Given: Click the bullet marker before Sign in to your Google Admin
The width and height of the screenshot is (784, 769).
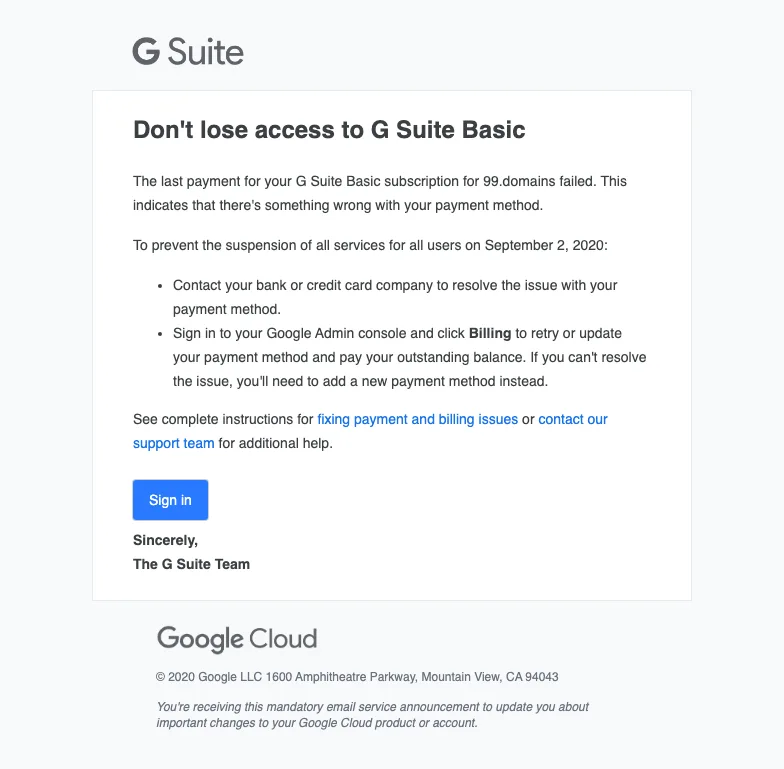Looking at the screenshot, I should 160,334.
